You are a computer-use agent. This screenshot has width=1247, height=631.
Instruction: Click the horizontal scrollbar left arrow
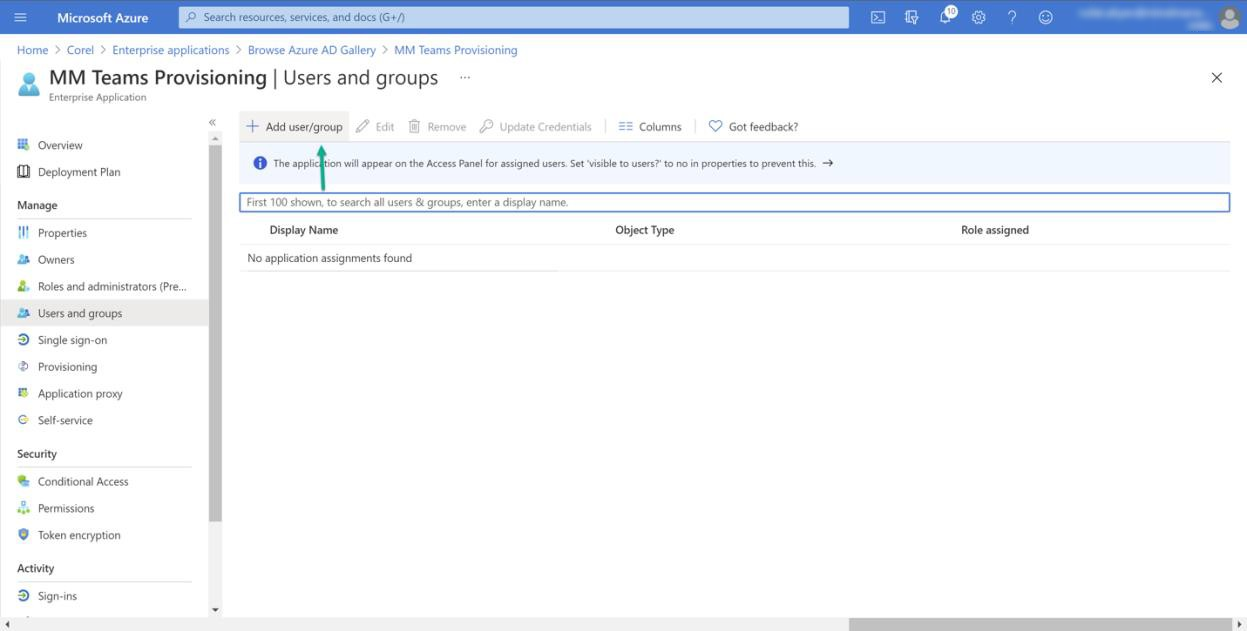click(7, 624)
